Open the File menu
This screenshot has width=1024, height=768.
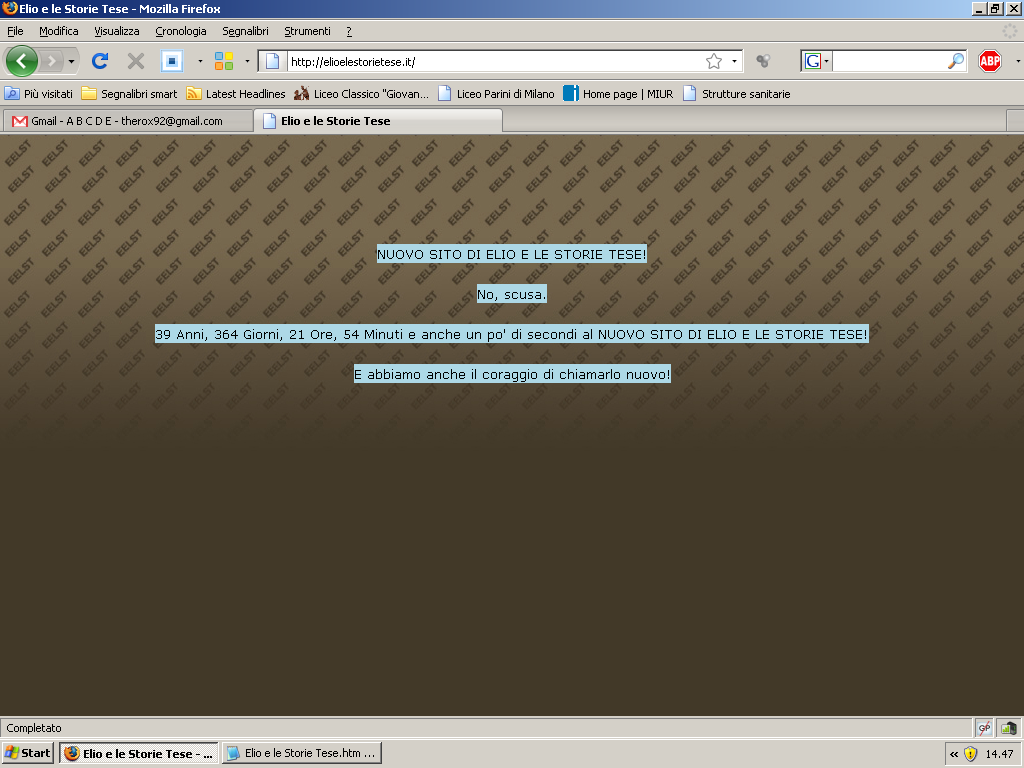click(15, 31)
